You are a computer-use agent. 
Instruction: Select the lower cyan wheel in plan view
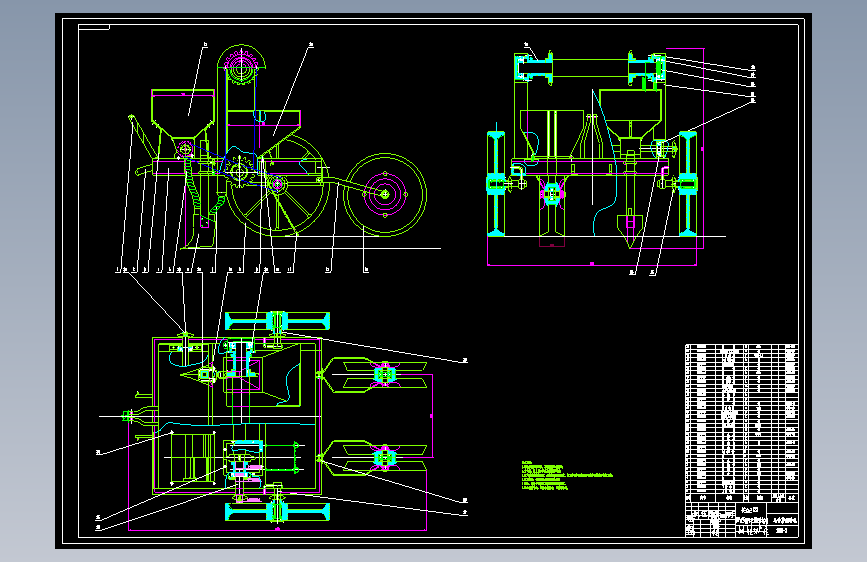[277, 512]
